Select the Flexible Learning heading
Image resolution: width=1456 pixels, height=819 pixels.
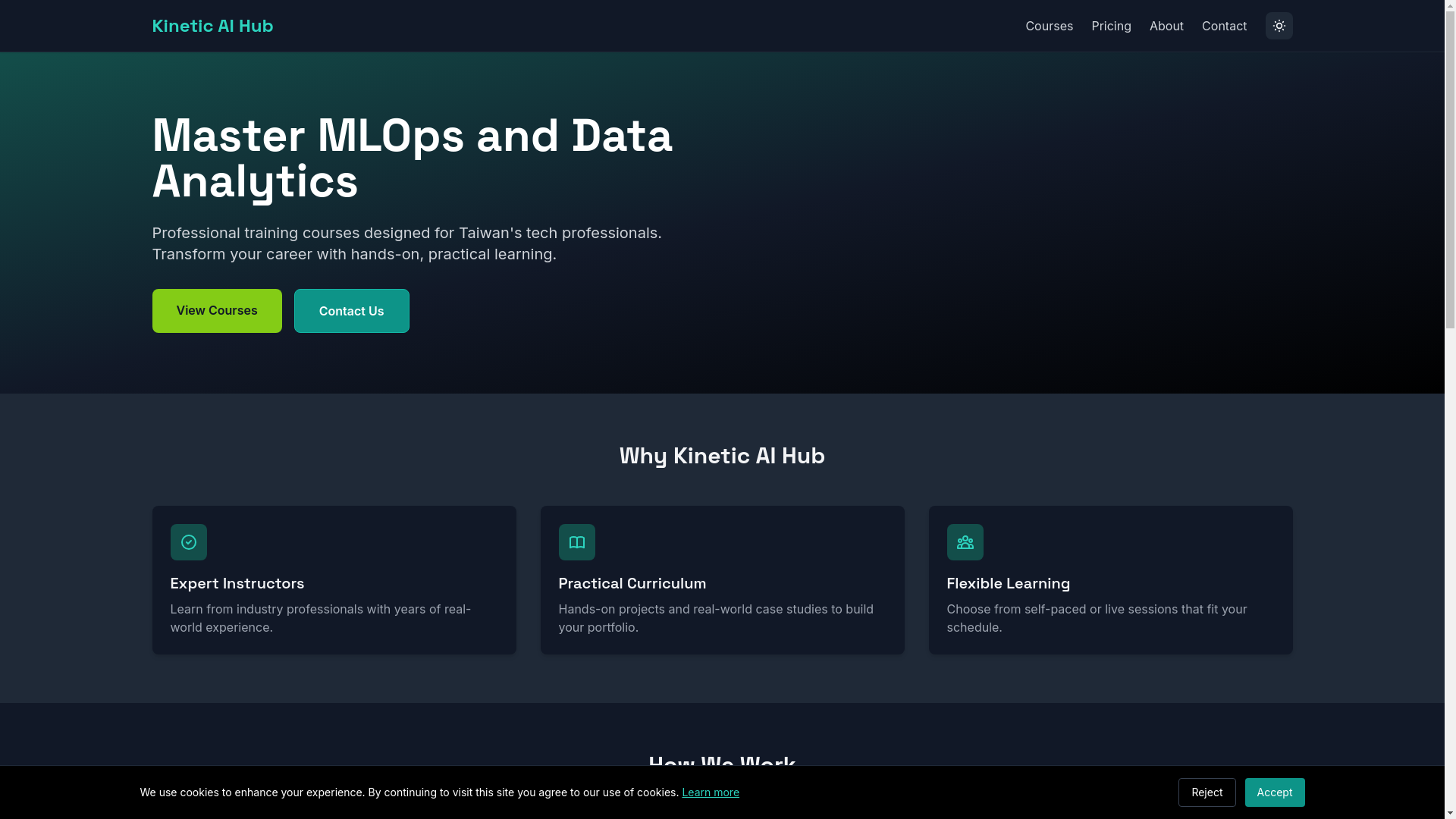(1008, 583)
